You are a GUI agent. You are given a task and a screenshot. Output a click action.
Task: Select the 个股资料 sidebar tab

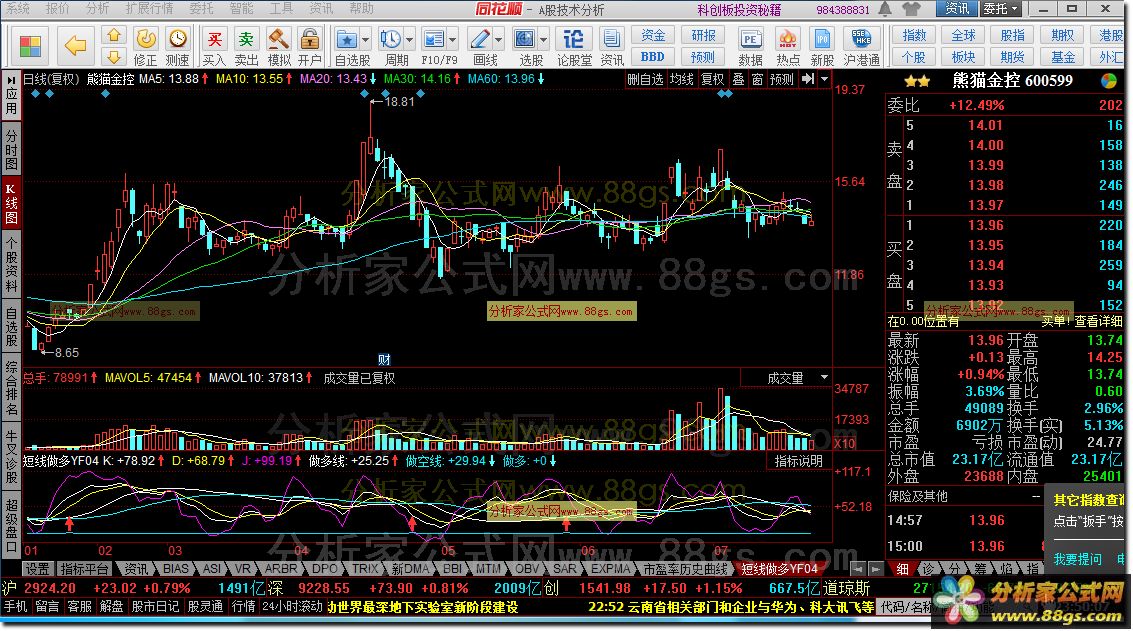point(11,264)
